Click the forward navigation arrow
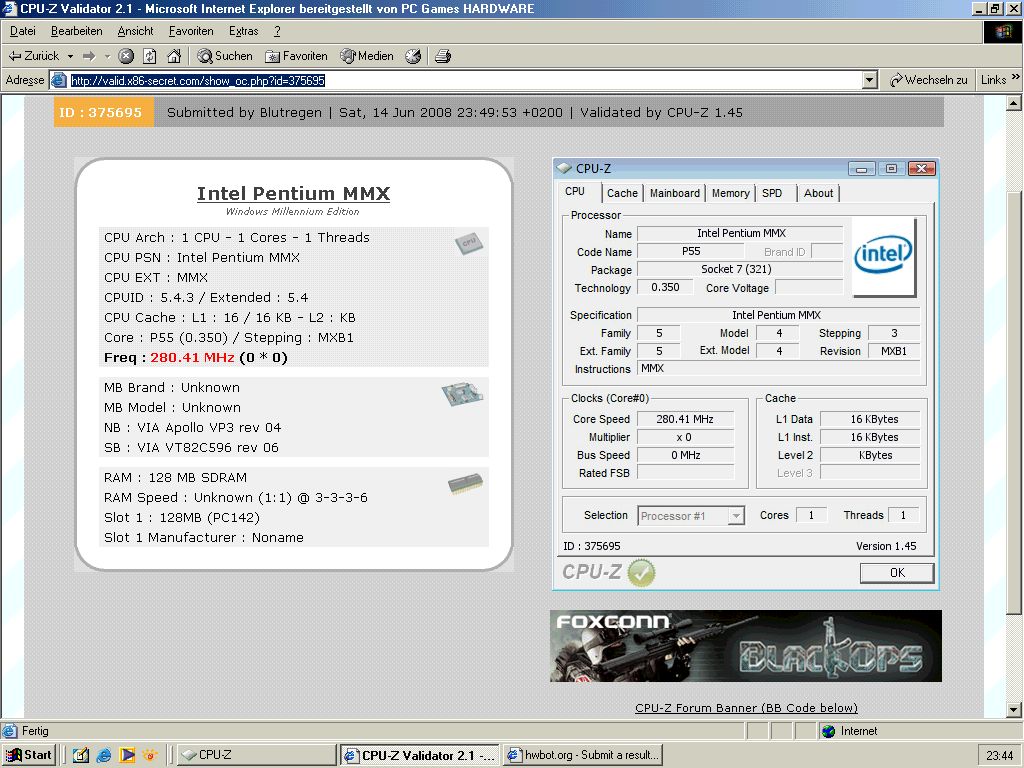 click(89, 56)
